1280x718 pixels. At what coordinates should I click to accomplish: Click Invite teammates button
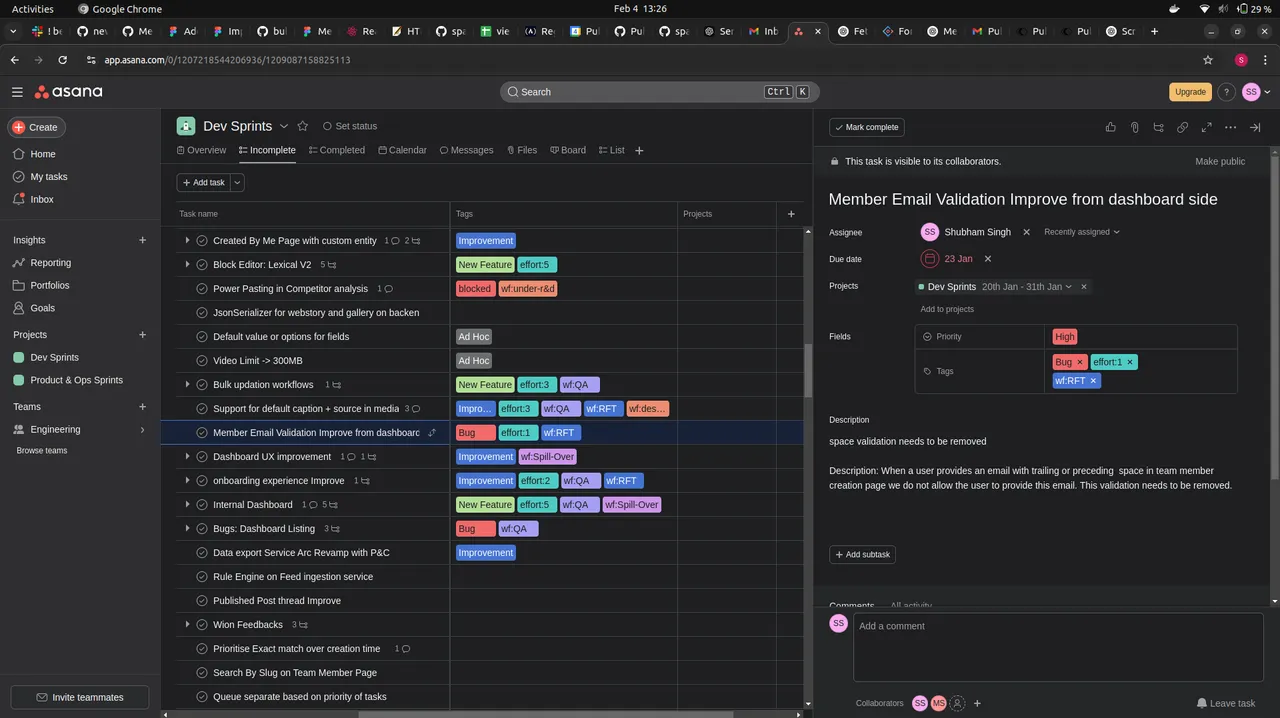point(80,697)
